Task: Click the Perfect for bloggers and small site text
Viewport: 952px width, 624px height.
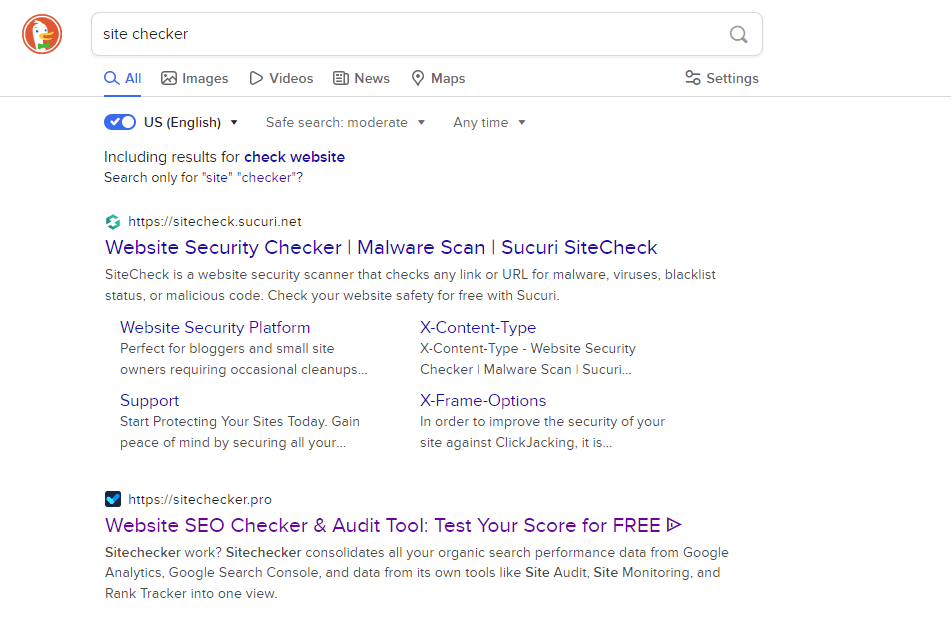Action: pyautogui.click(x=243, y=359)
